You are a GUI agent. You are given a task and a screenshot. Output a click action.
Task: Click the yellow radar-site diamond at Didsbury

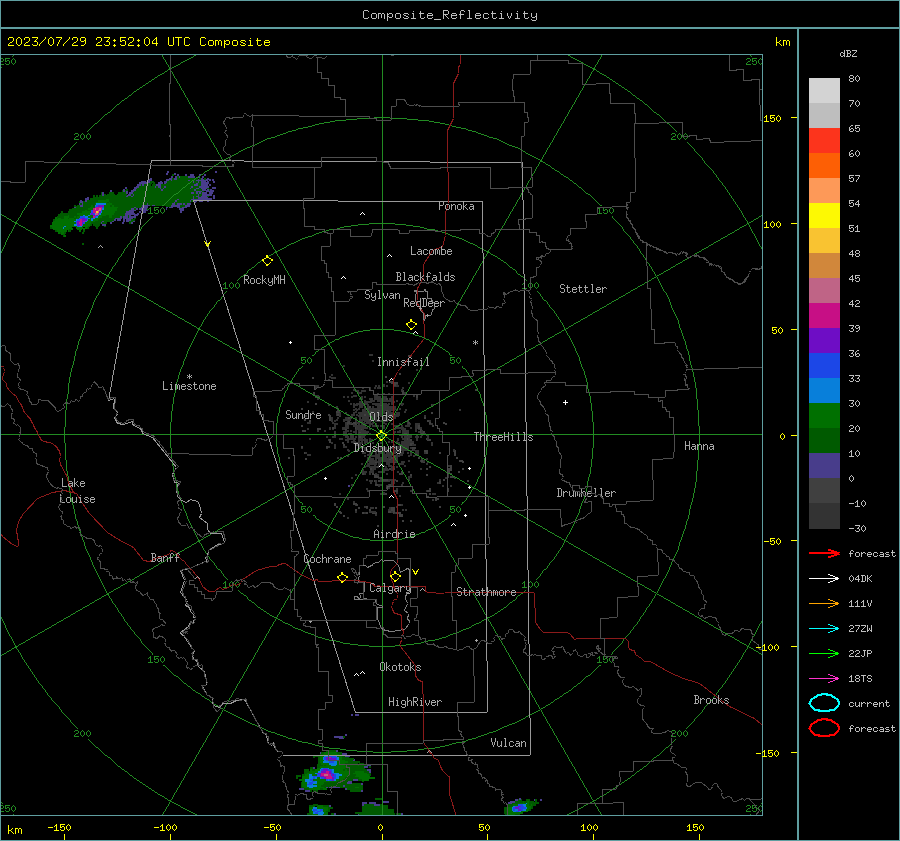[x=381, y=436]
